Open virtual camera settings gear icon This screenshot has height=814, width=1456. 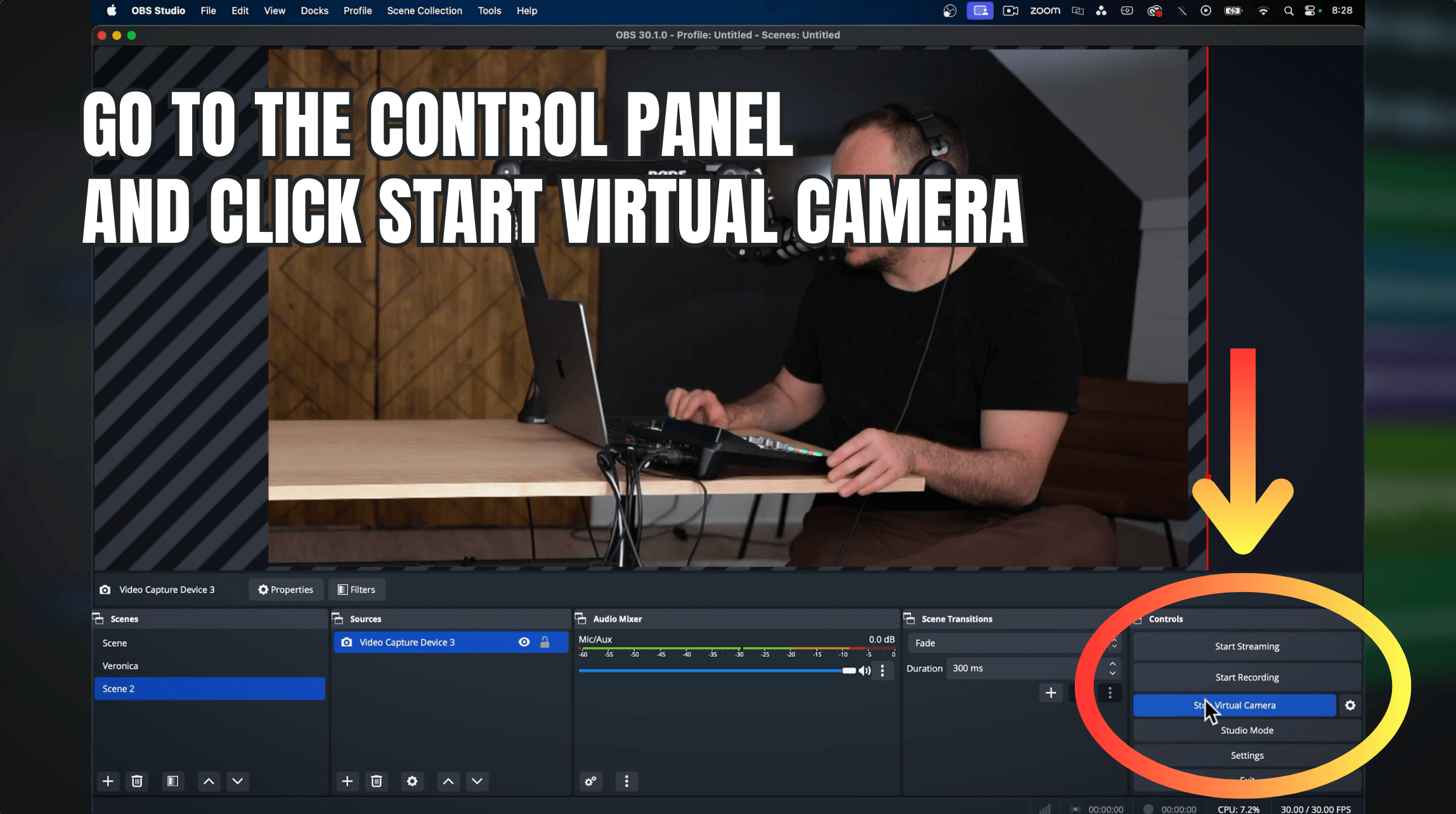[x=1350, y=705]
